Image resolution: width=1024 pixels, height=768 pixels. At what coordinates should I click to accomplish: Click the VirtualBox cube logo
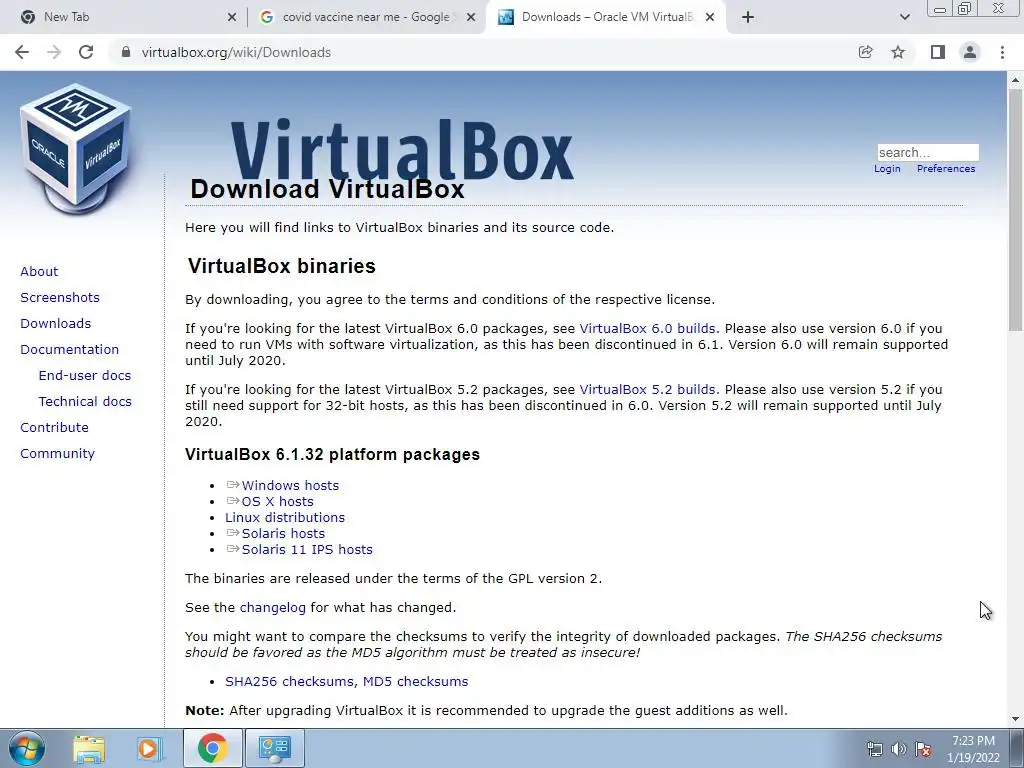click(x=76, y=149)
